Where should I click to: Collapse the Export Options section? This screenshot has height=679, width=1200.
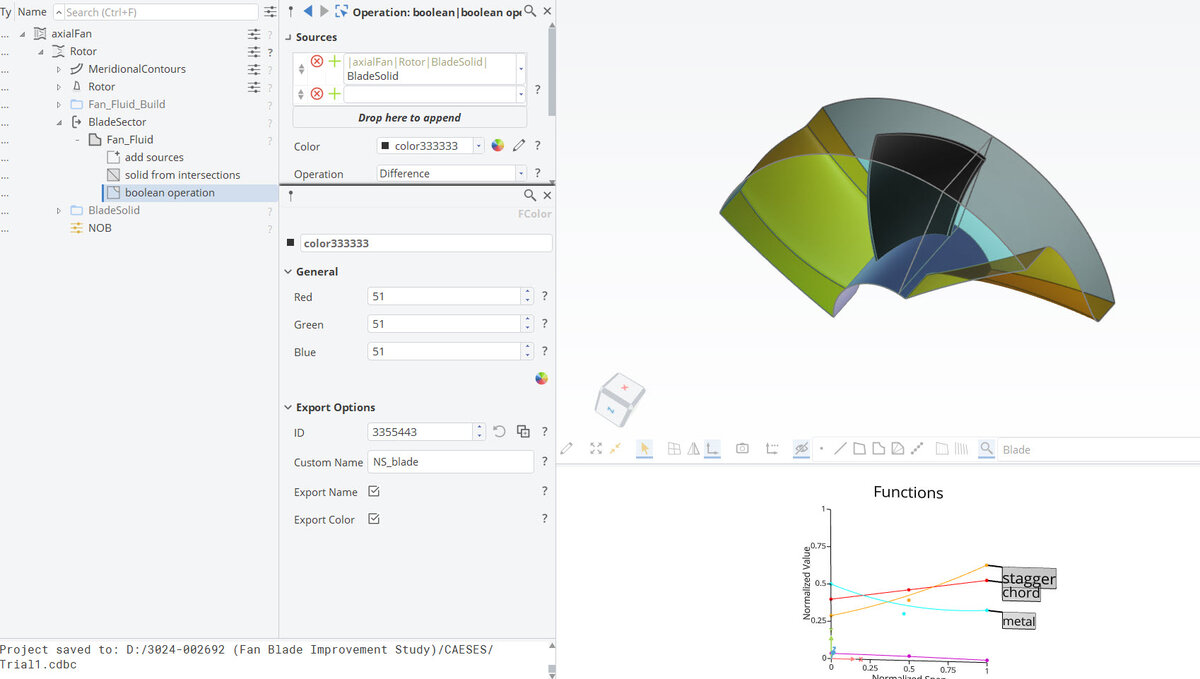288,408
